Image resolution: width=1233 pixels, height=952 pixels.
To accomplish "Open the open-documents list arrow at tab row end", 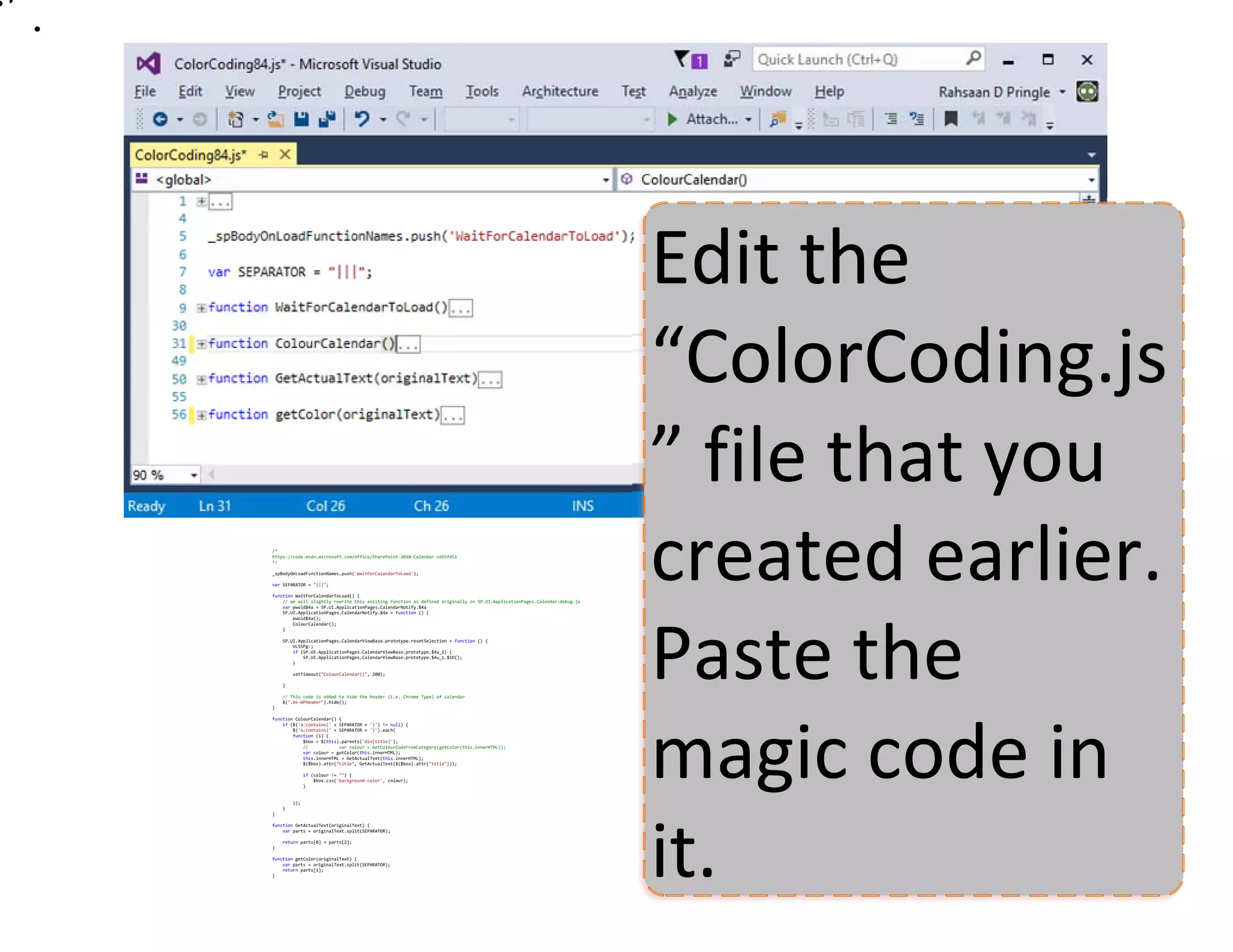I will [x=1092, y=155].
